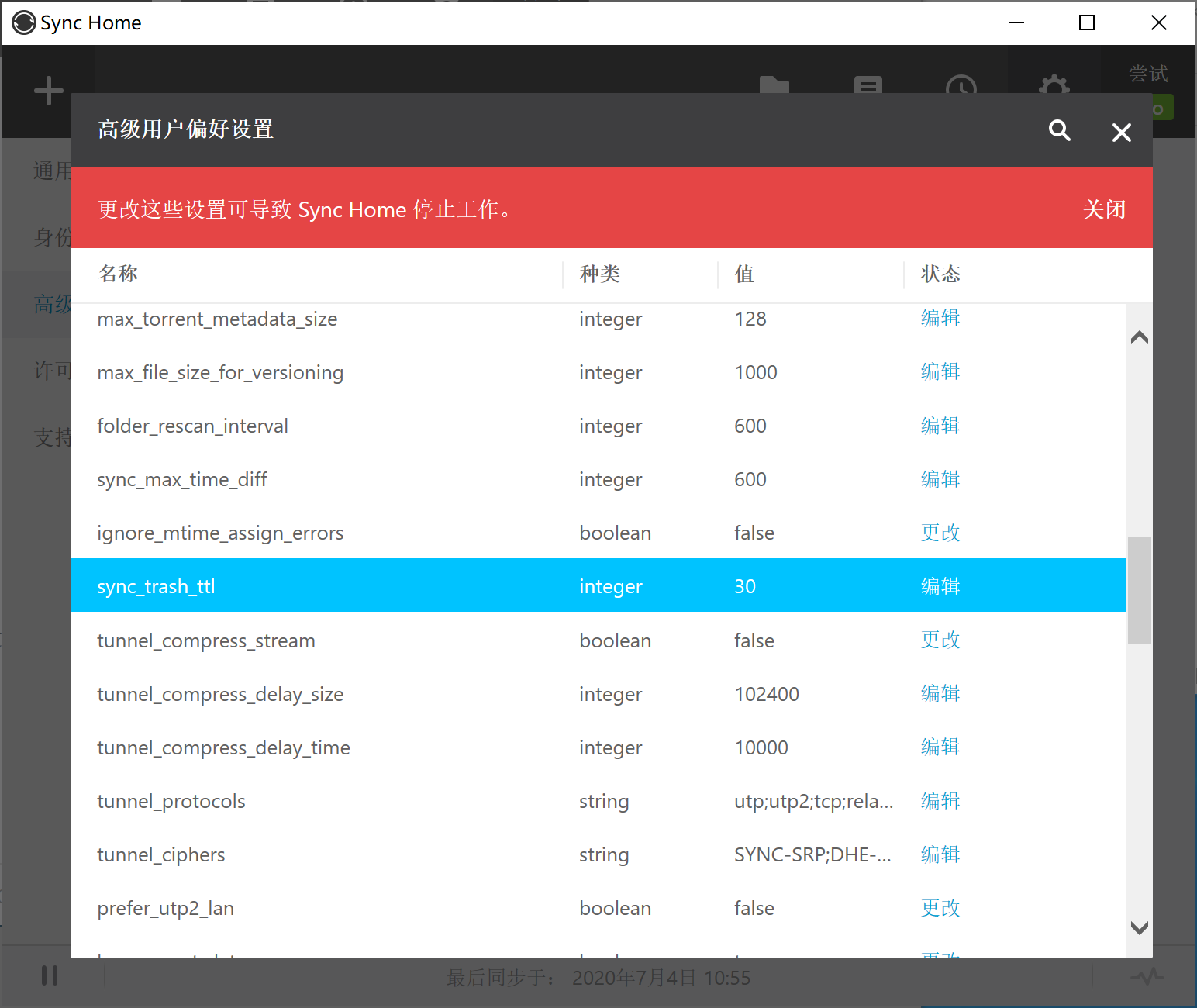Open 许可 tab in background settings sidebar
This screenshot has height=1008, width=1197.
point(52,371)
